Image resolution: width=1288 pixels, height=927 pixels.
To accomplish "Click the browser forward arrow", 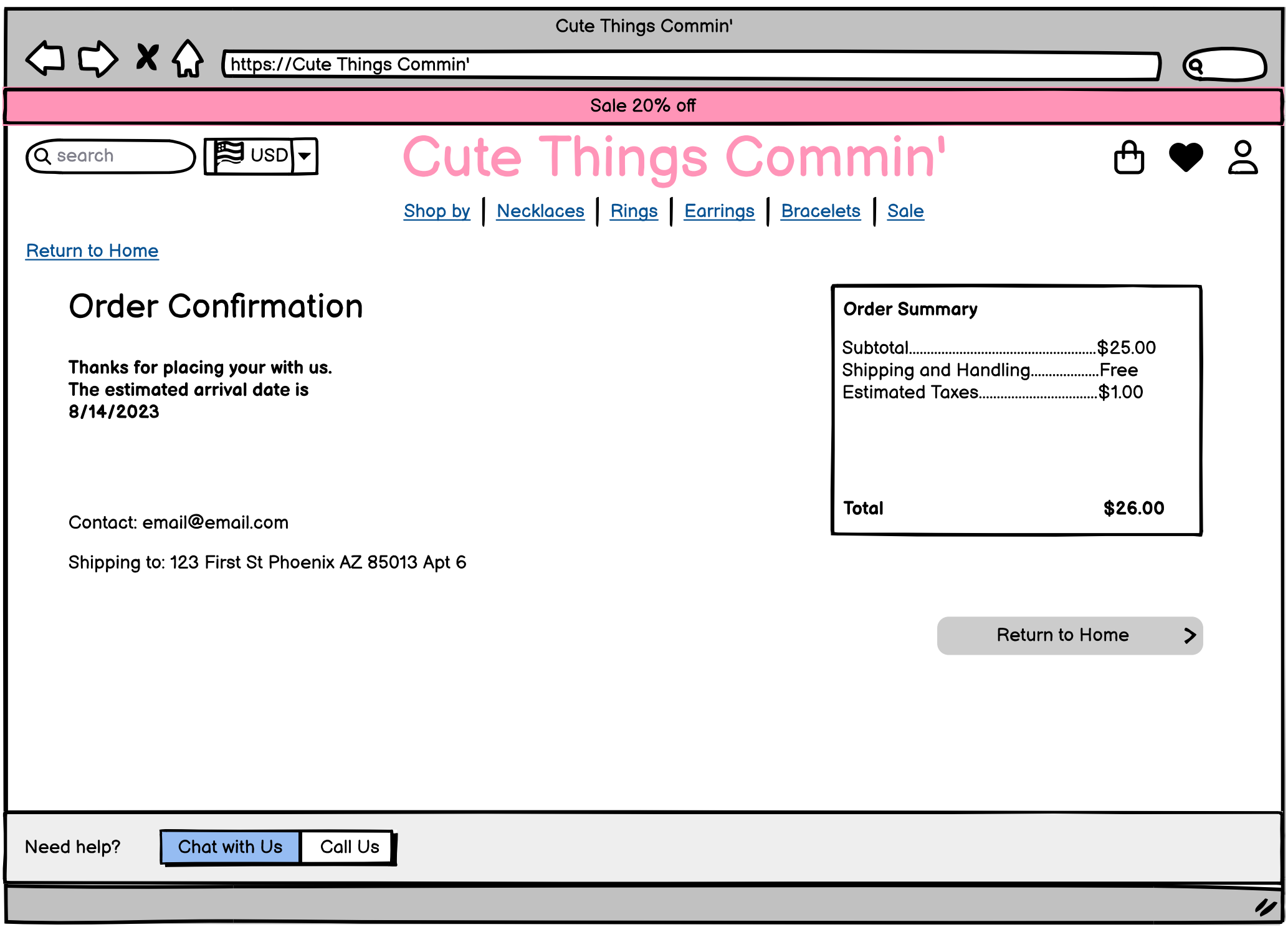I will (97, 59).
